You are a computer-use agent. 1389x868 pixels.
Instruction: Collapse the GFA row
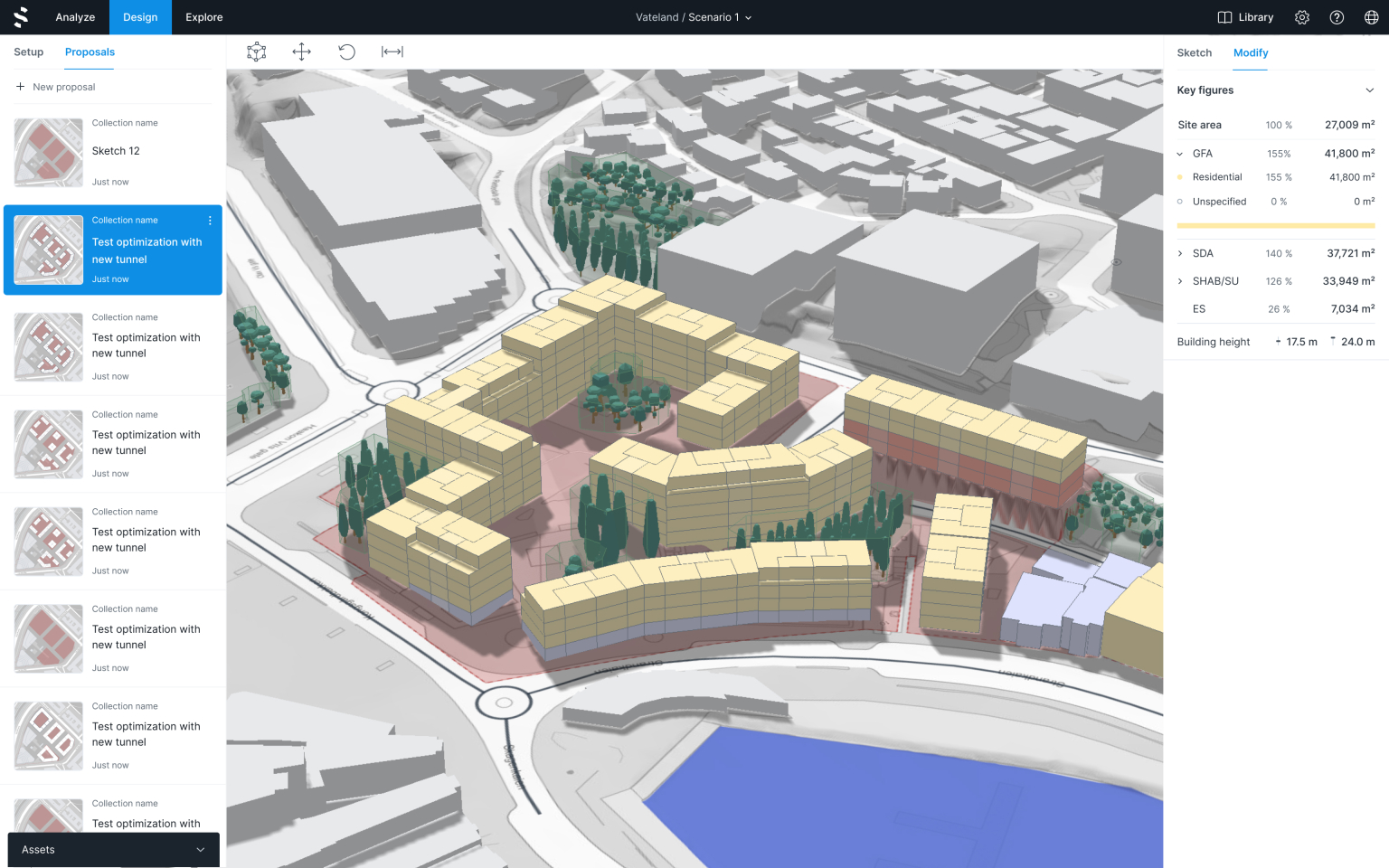pyautogui.click(x=1180, y=154)
